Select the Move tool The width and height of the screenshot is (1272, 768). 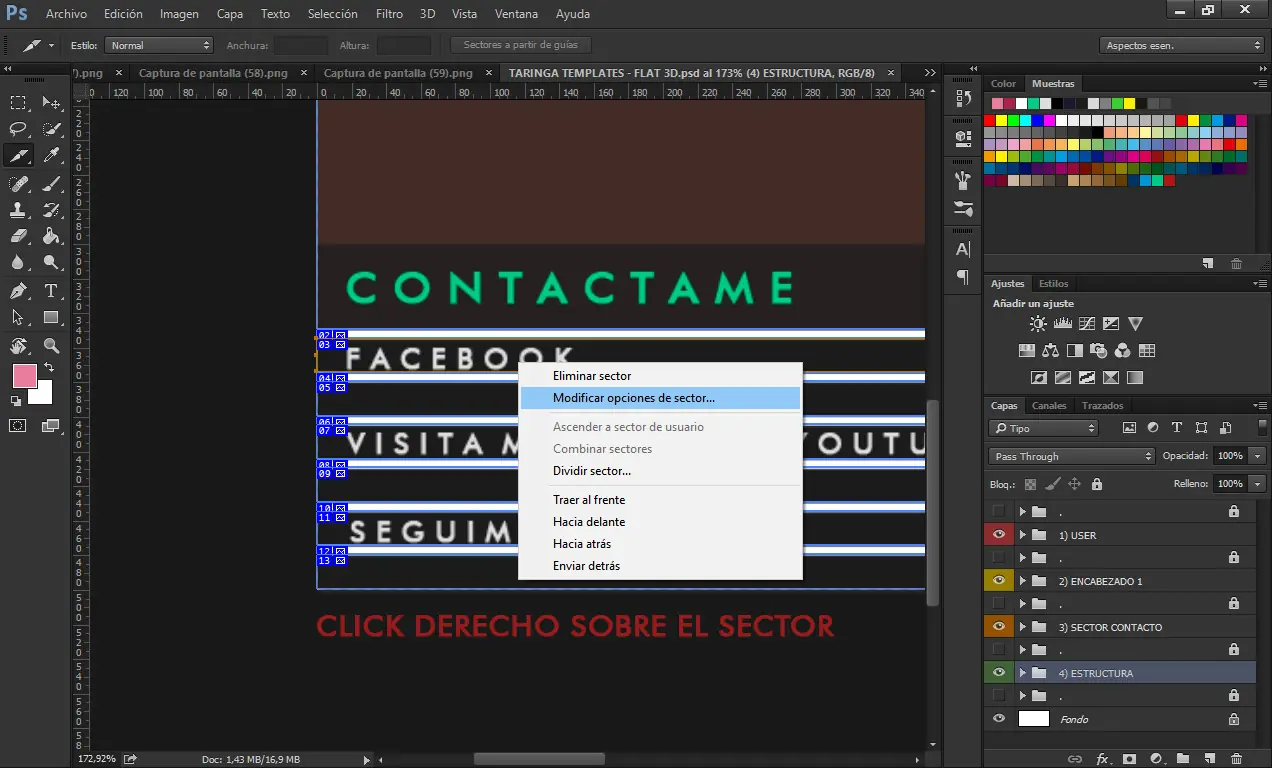(x=51, y=102)
